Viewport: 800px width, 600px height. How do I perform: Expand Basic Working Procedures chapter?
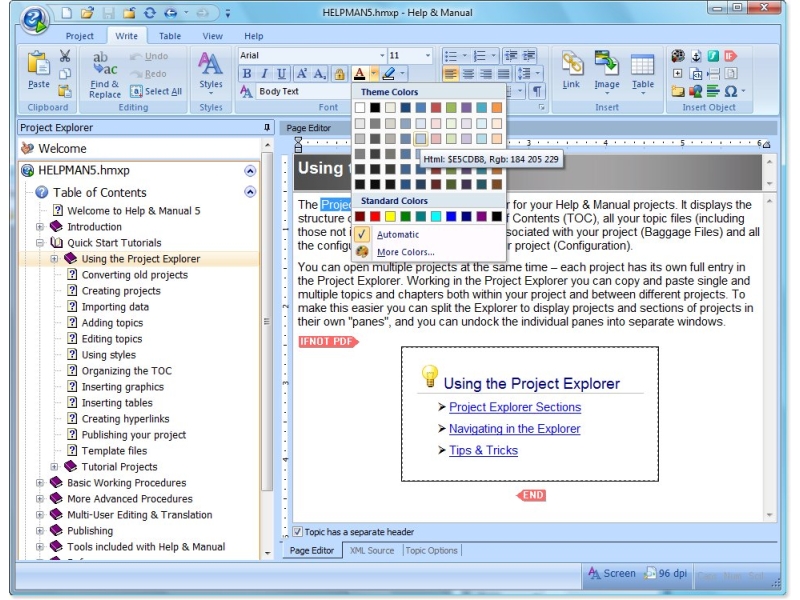click(x=40, y=483)
